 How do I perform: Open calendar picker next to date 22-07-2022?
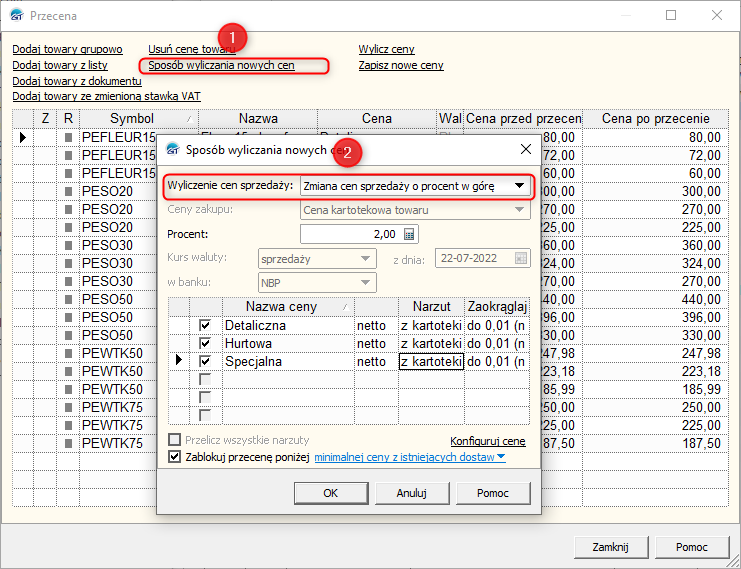(520, 259)
